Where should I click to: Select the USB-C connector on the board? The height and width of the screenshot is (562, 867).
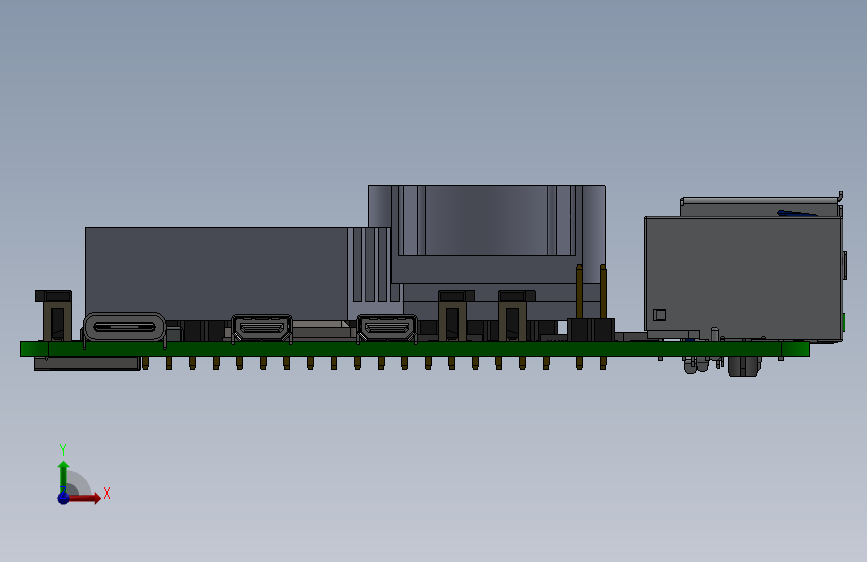click(124, 327)
